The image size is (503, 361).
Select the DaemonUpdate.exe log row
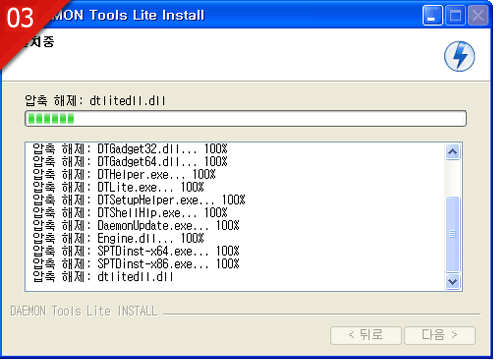[136, 226]
